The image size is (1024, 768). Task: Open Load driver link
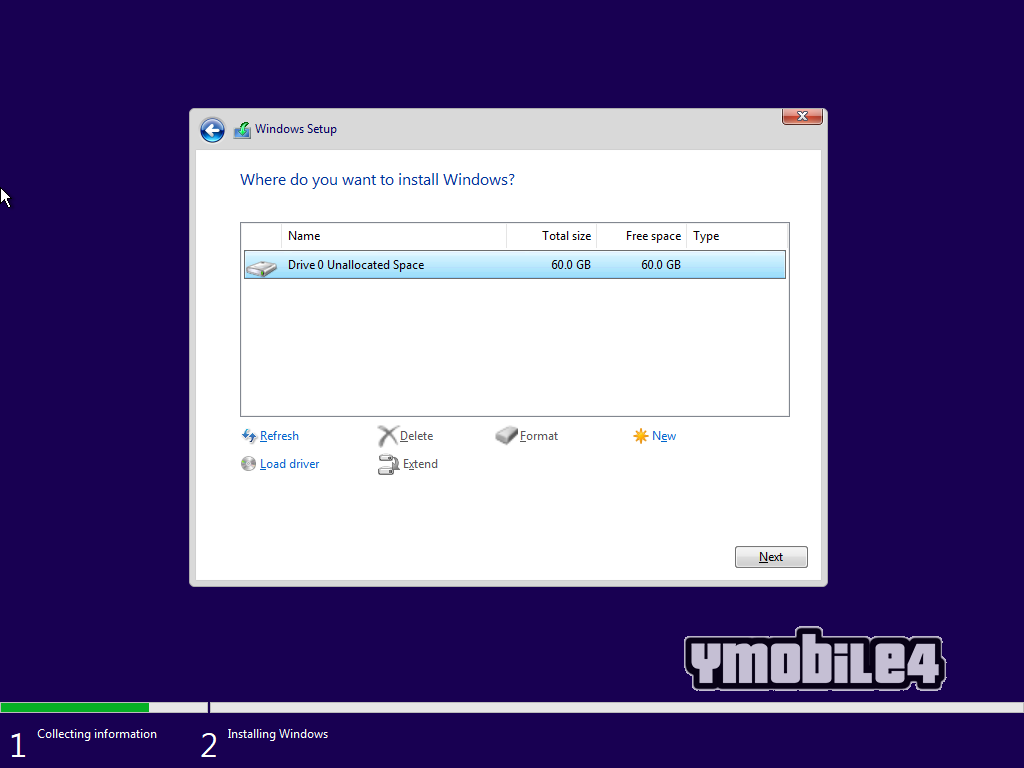click(289, 464)
